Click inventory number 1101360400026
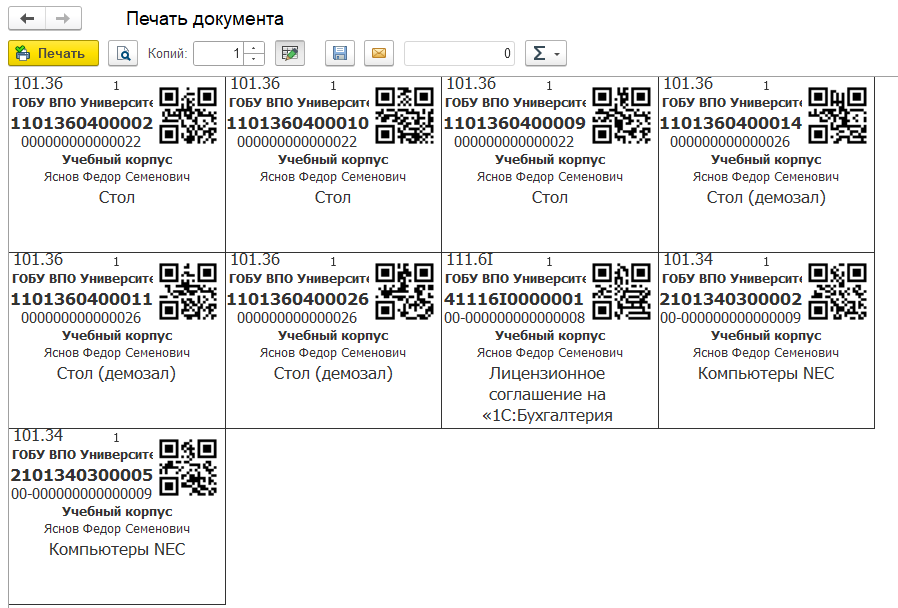 click(x=298, y=299)
